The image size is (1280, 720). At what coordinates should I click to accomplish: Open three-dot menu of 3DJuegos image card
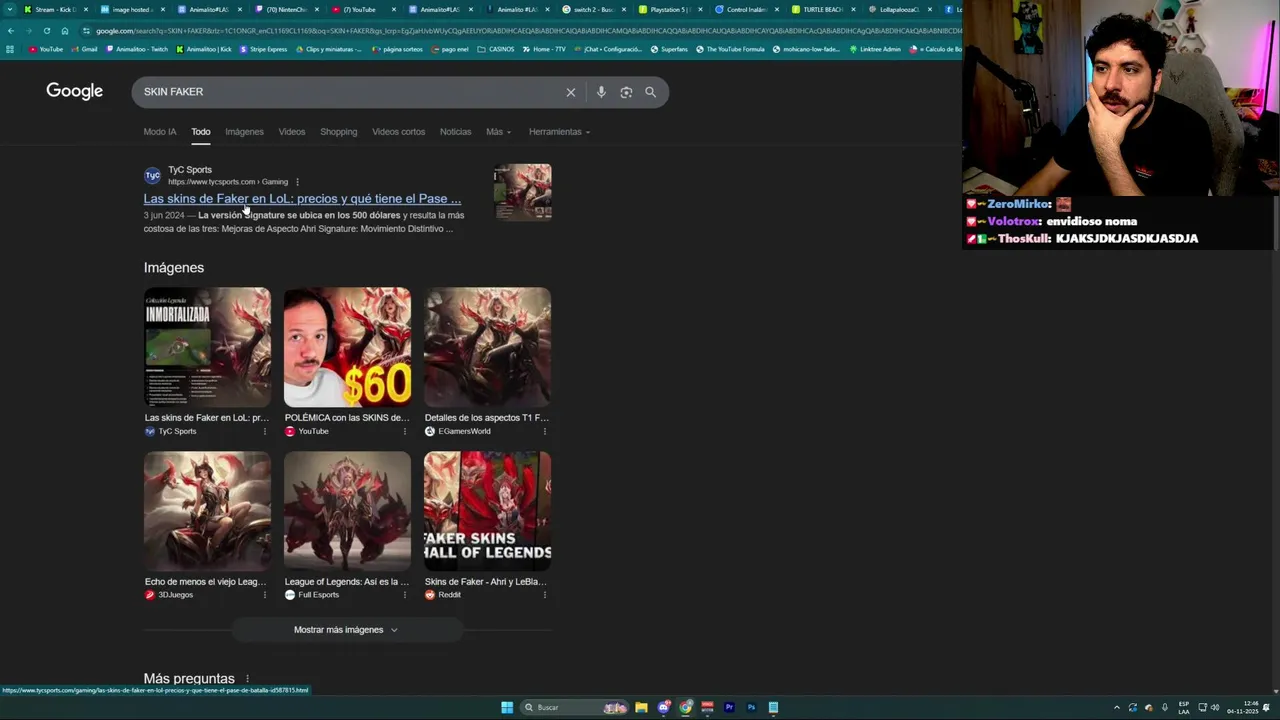click(265, 595)
